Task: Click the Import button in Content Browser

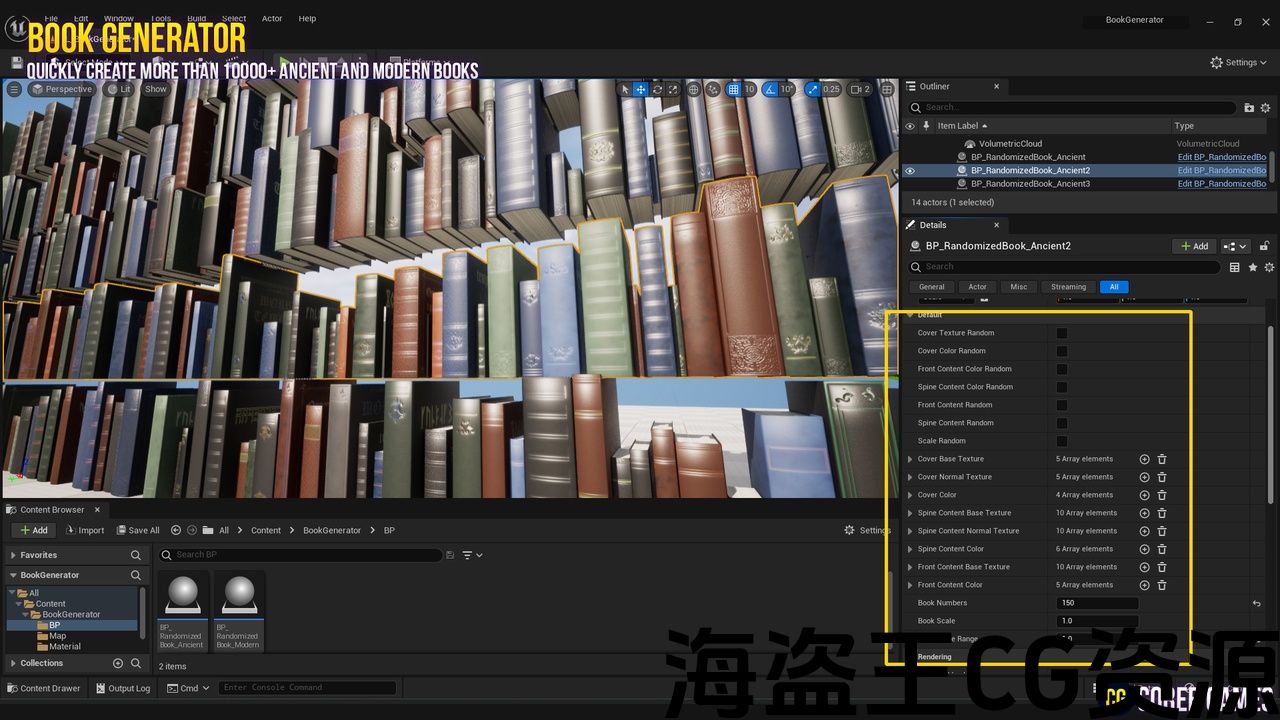Action: (x=85, y=530)
